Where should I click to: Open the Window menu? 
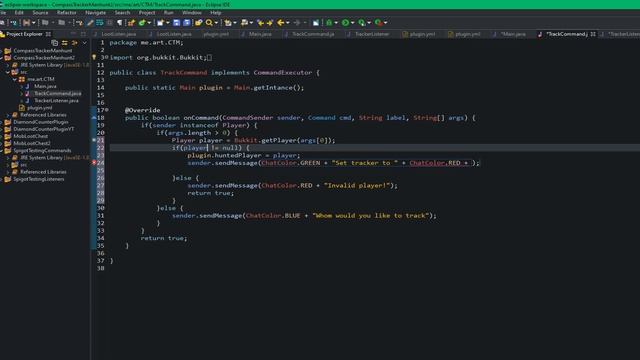pos(192,13)
